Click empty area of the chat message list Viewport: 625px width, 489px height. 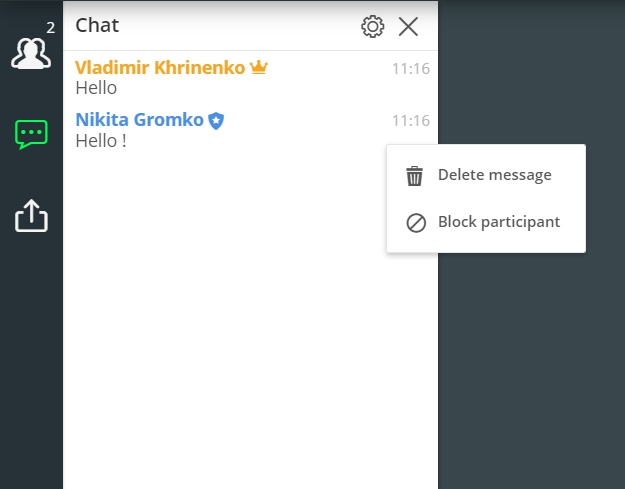click(x=223, y=319)
